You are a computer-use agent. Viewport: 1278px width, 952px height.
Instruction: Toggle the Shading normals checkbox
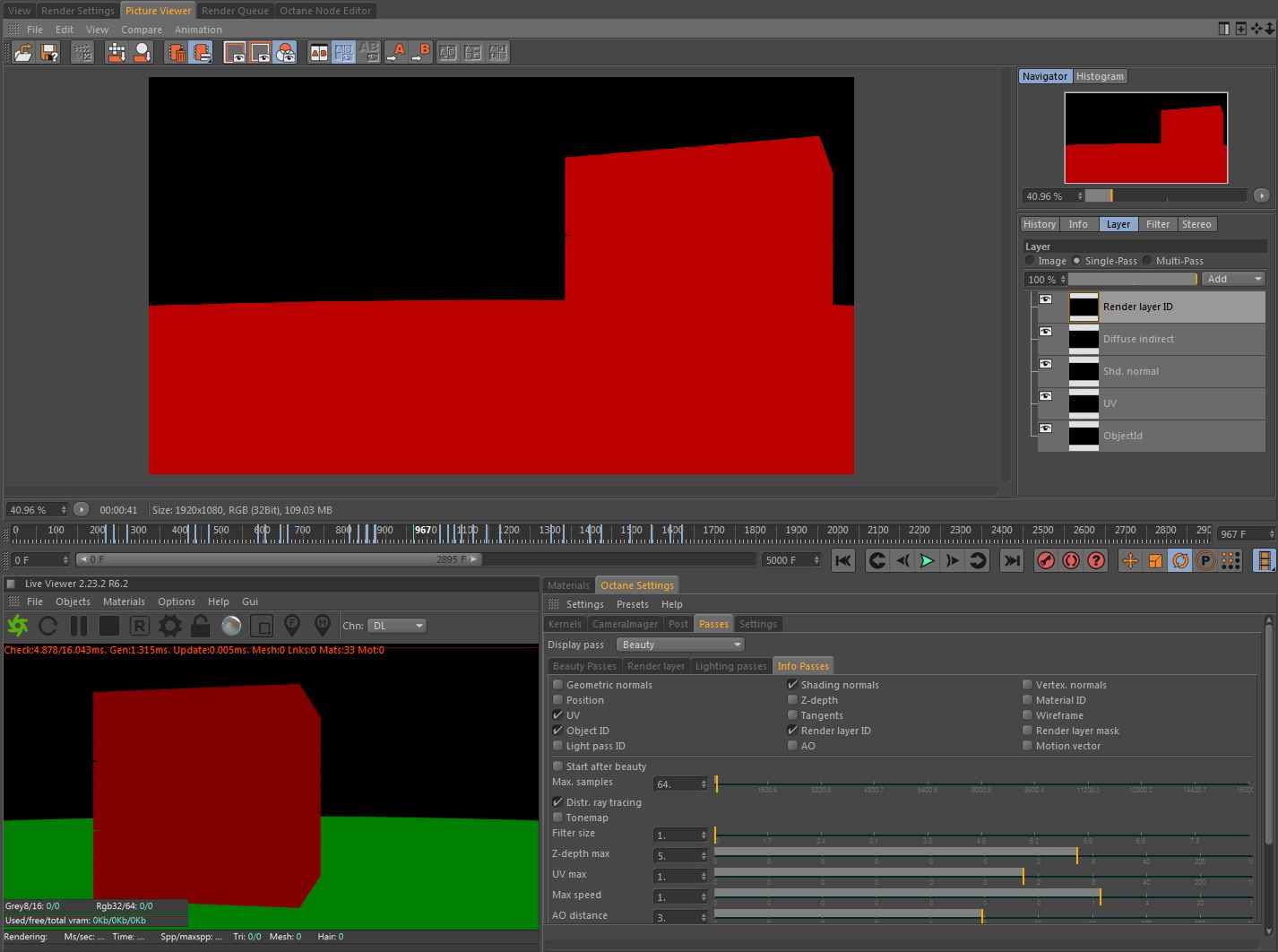(x=792, y=685)
